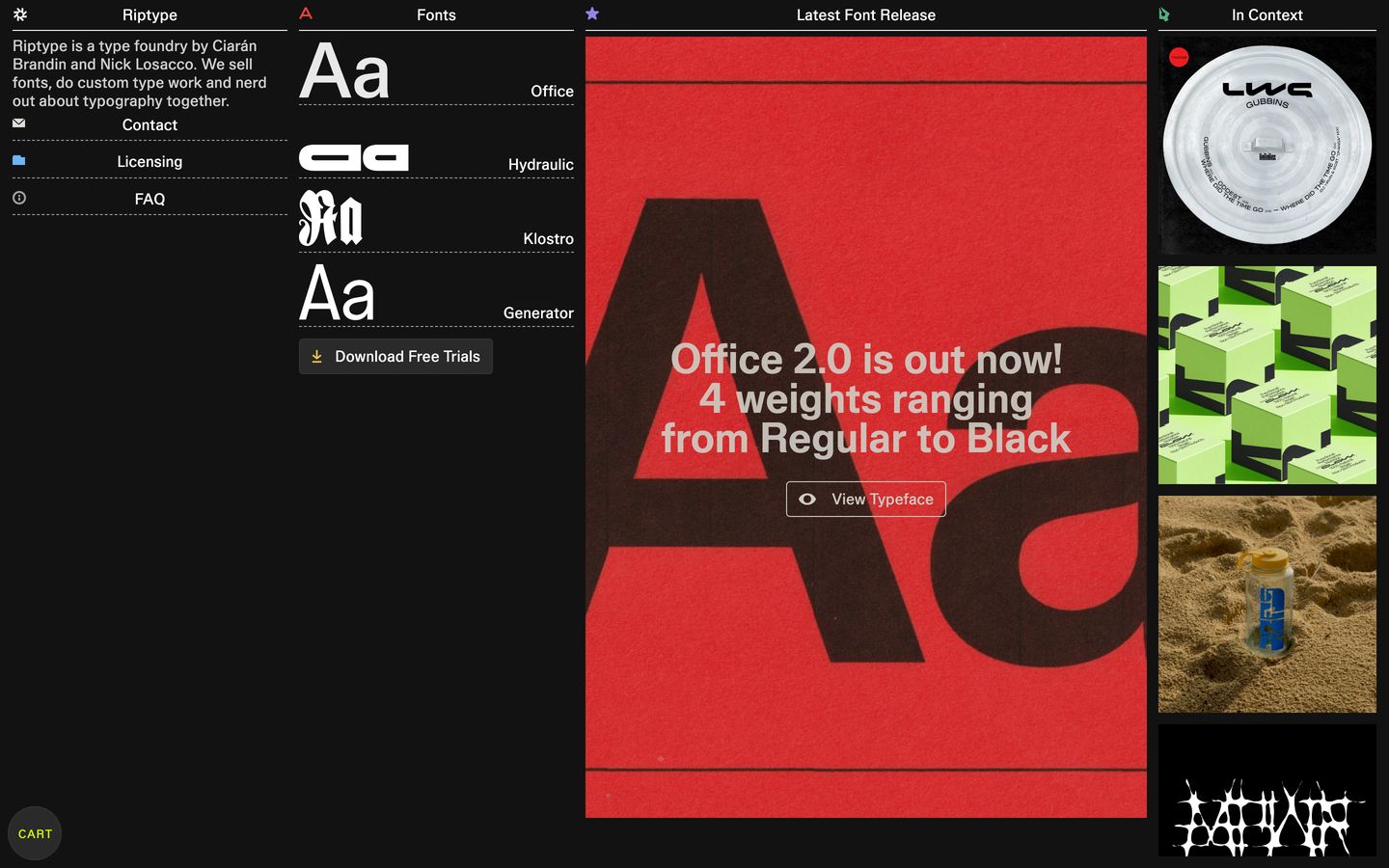
Task: Click the Latest Font Release header
Action: [866, 15]
